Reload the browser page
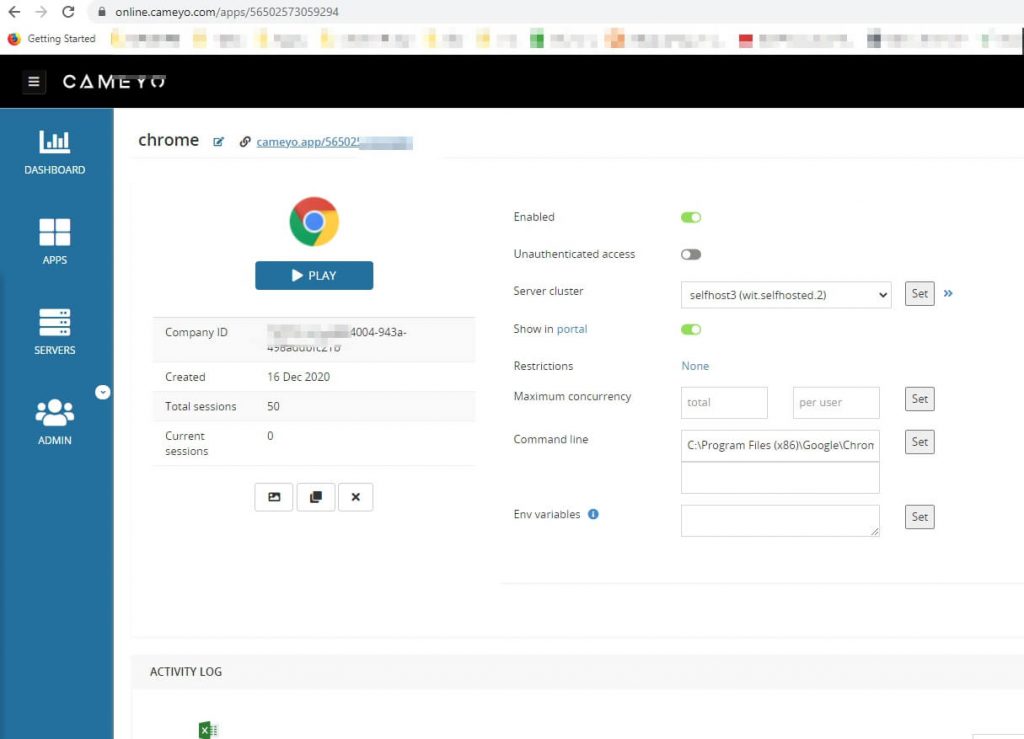Image resolution: width=1024 pixels, height=739 pixels. [68, 12]
